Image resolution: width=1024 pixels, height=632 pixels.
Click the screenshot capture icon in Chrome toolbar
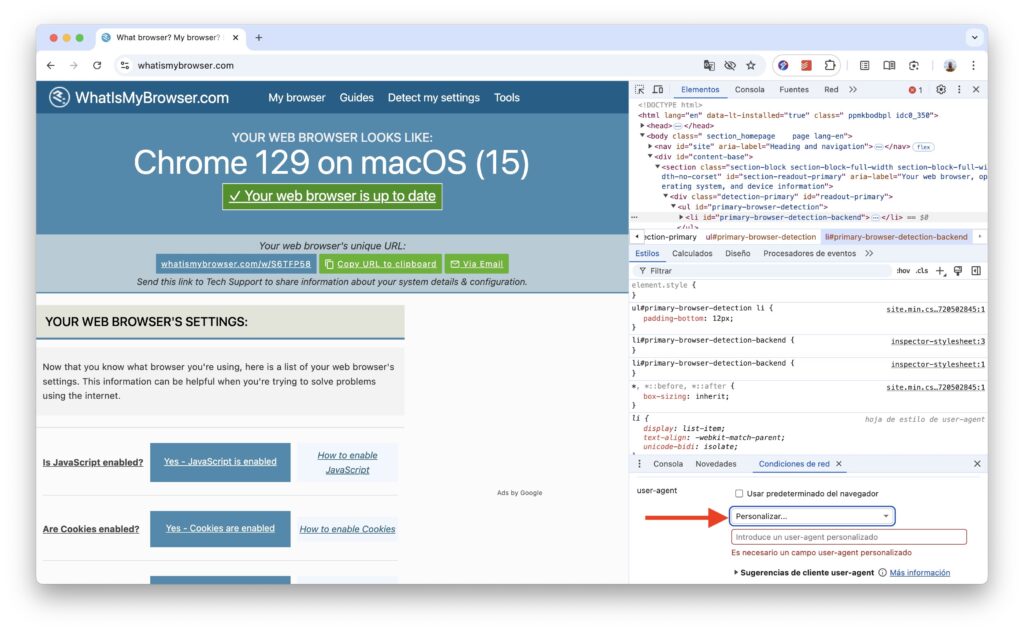914,65
